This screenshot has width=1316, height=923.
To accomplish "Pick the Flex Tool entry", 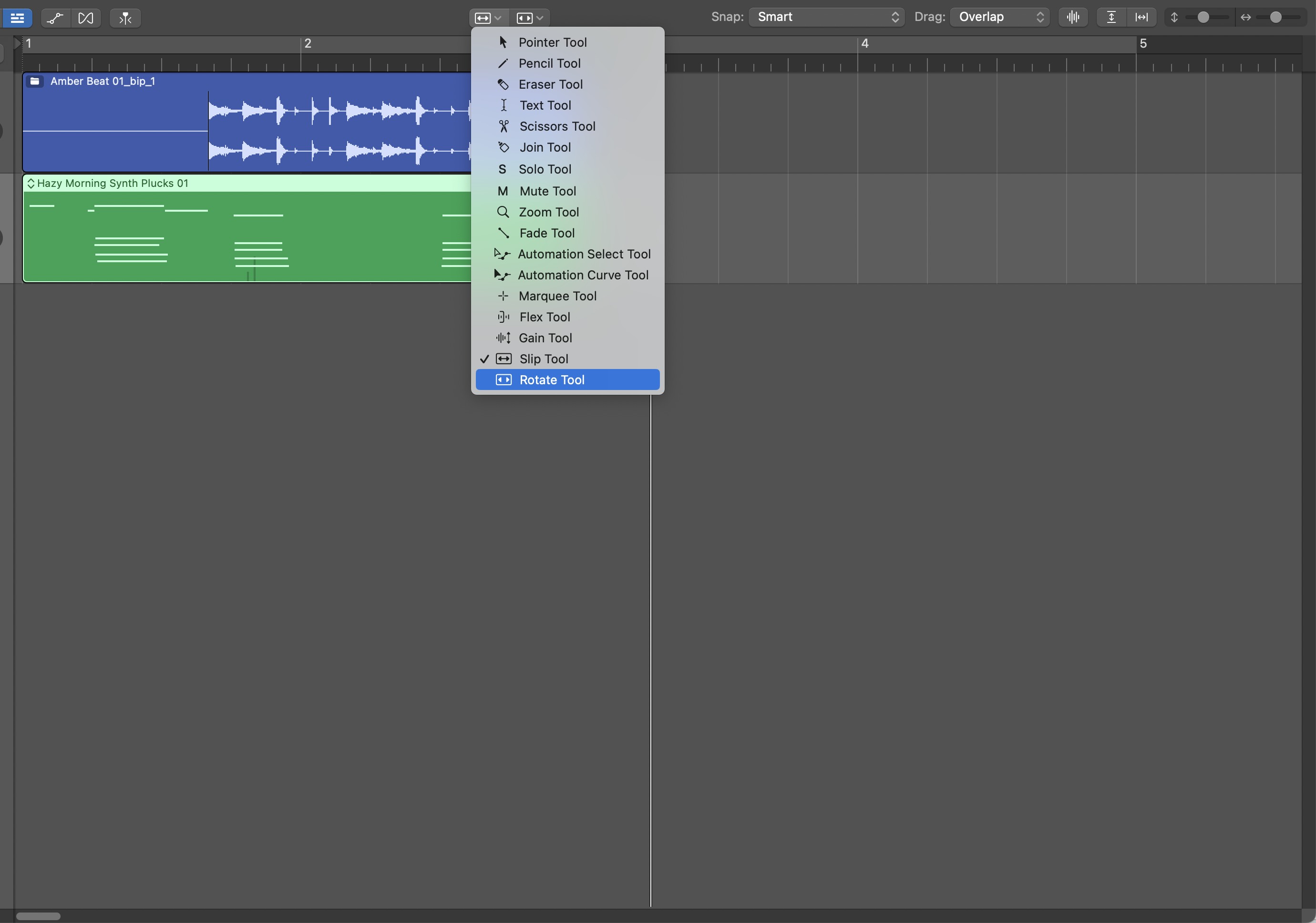I will (567, 318).
